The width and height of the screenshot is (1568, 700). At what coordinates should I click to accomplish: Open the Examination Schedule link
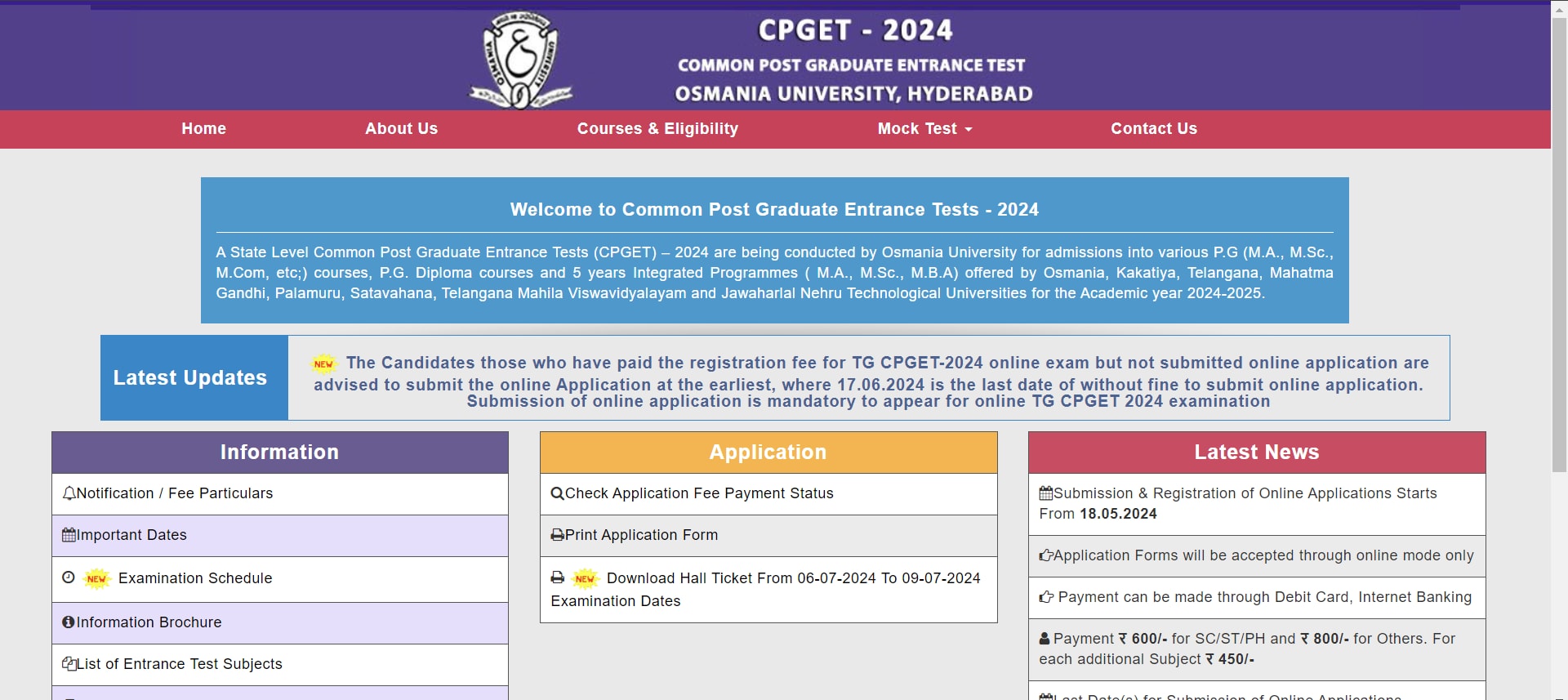(195, 578)
